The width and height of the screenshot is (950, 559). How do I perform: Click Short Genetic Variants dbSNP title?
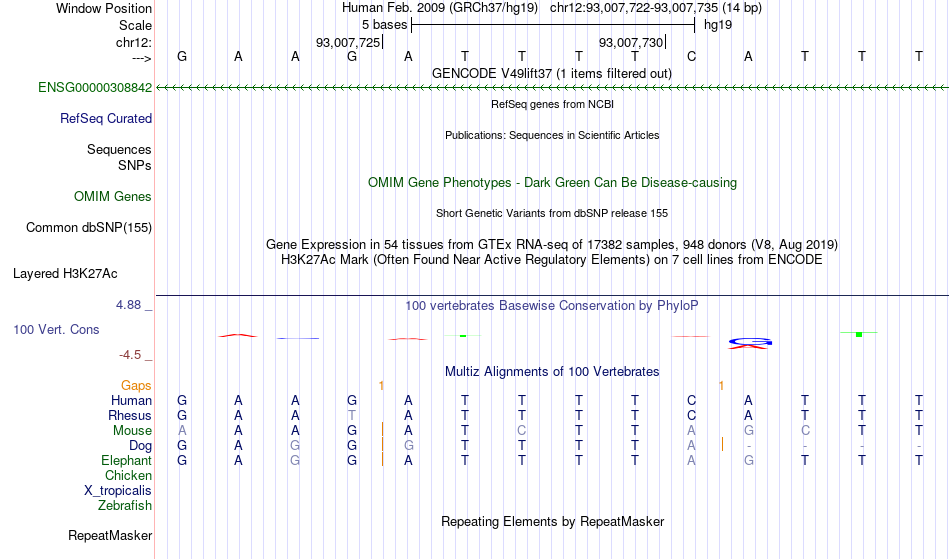tap(552, 214)
